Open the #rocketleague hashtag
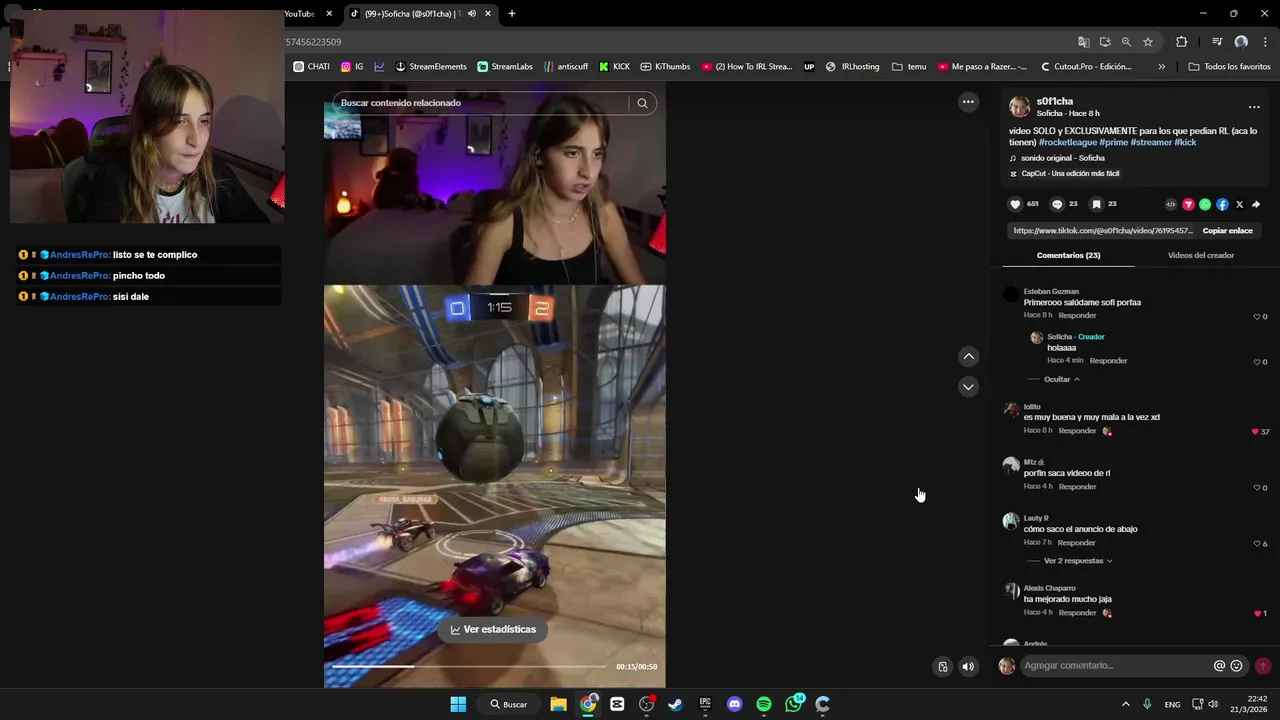This screenshot has height=720, width=1280. point(1067,143)
